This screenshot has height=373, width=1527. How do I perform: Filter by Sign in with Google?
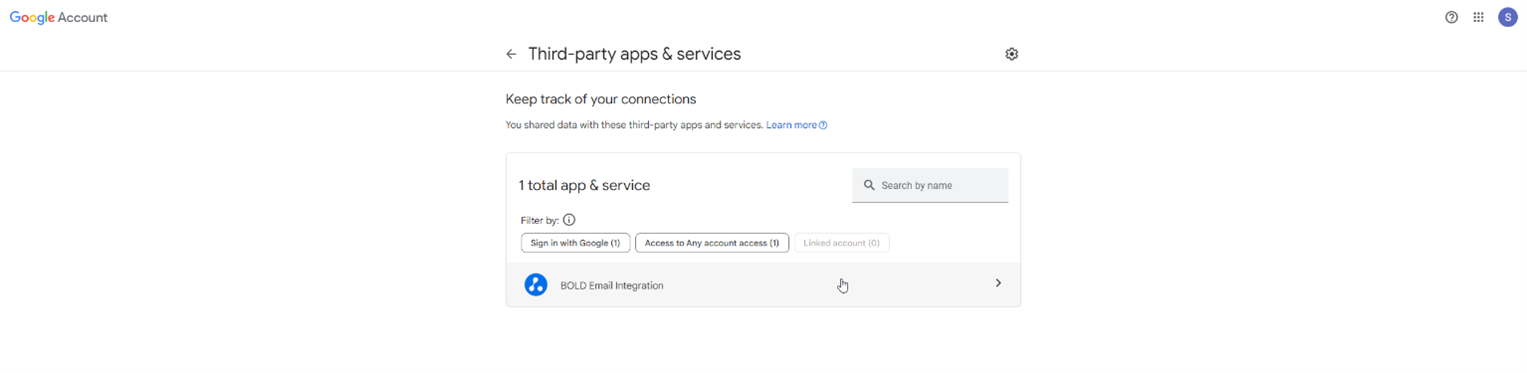pyautogui.click(x=575, y=243)
